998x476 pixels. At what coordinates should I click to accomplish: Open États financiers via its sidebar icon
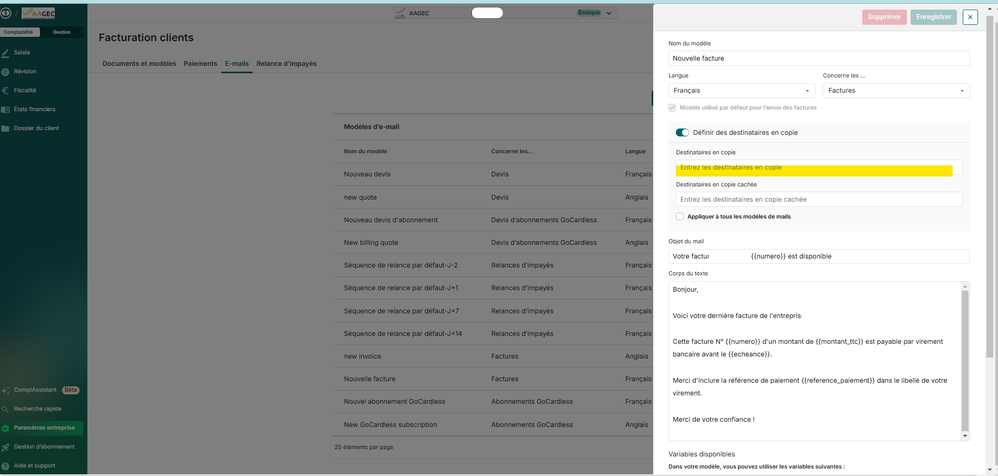[6, 109]
